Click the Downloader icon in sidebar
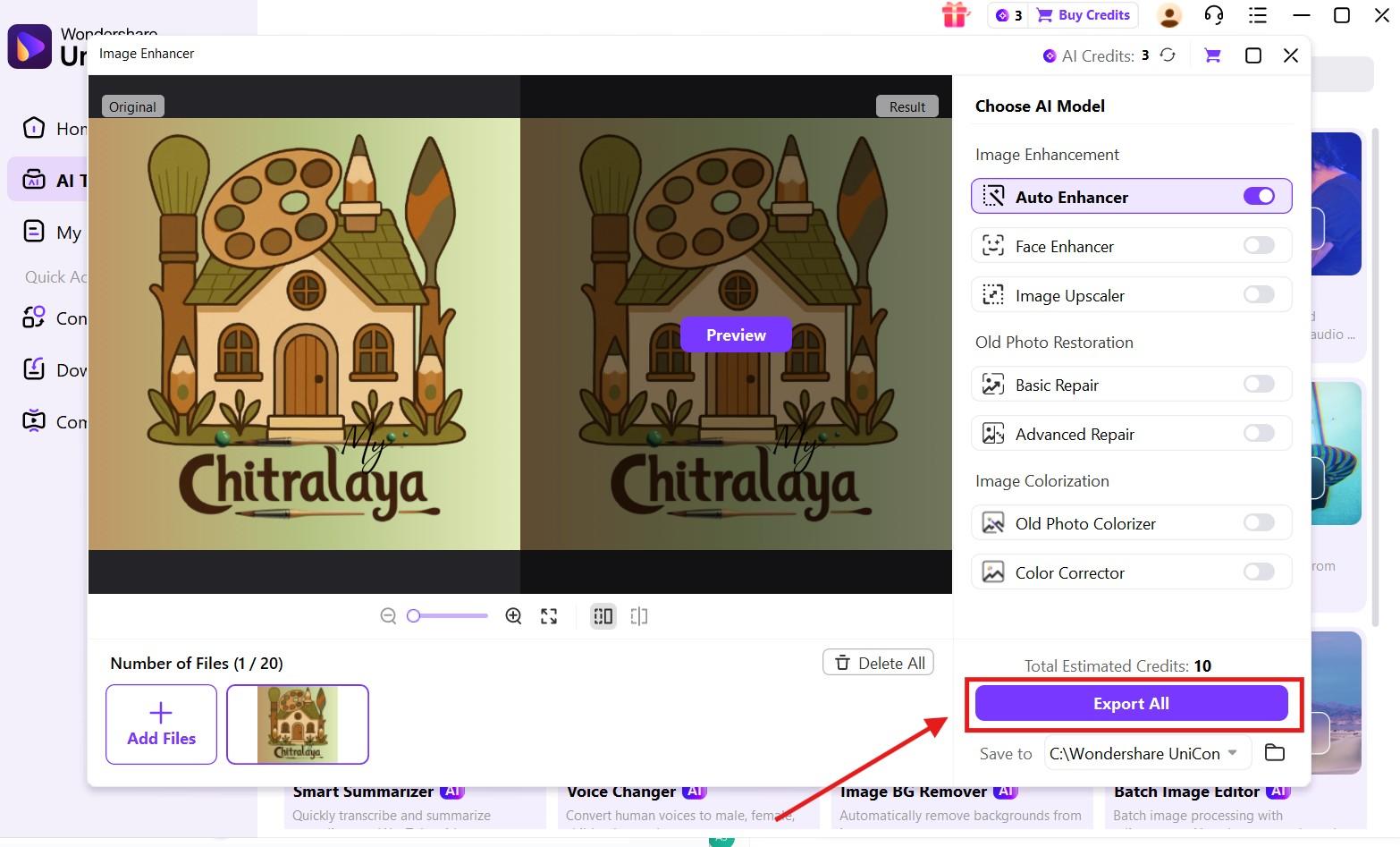 34,369
